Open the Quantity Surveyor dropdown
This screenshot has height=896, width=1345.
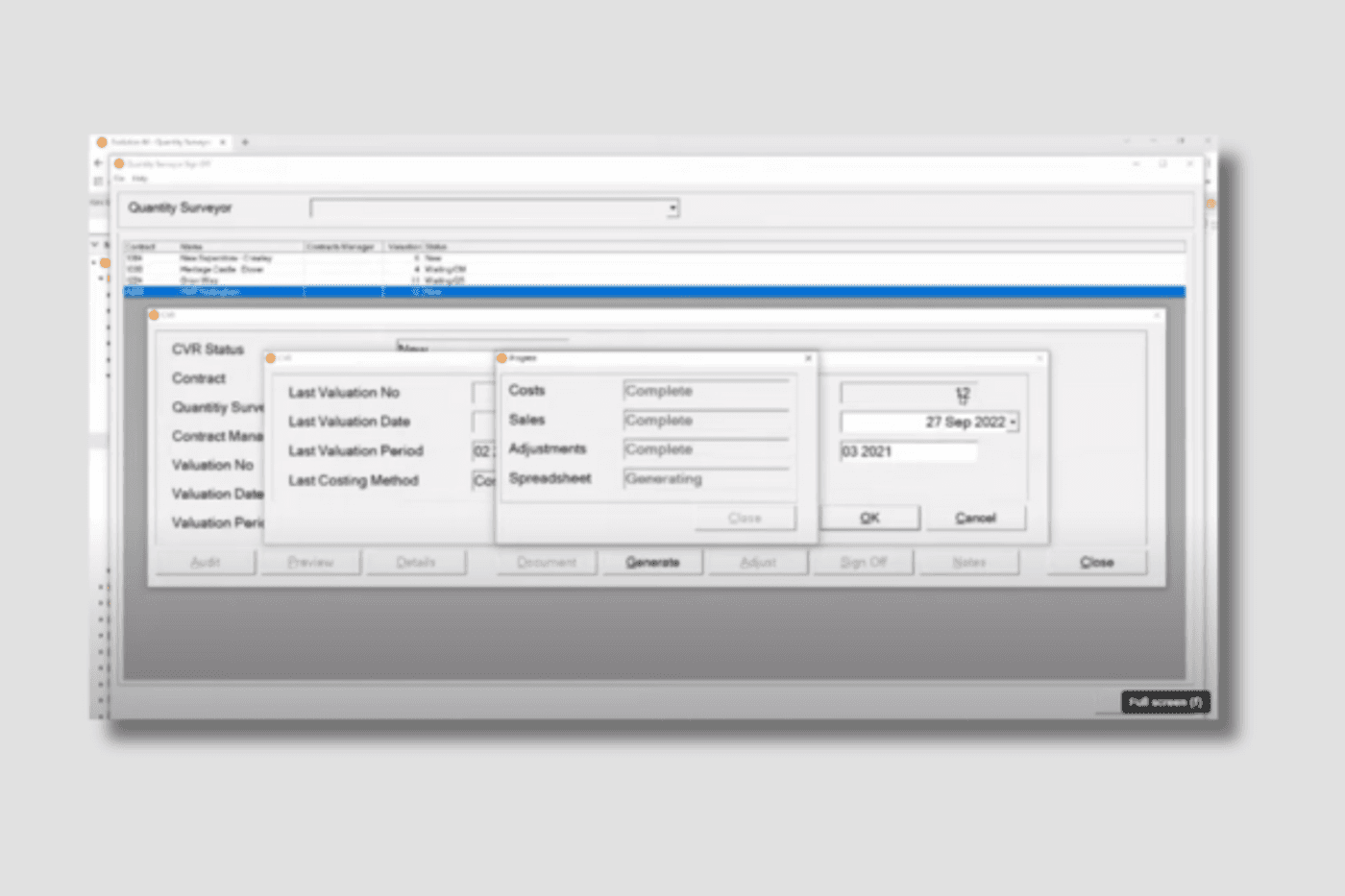pos(672,207)
